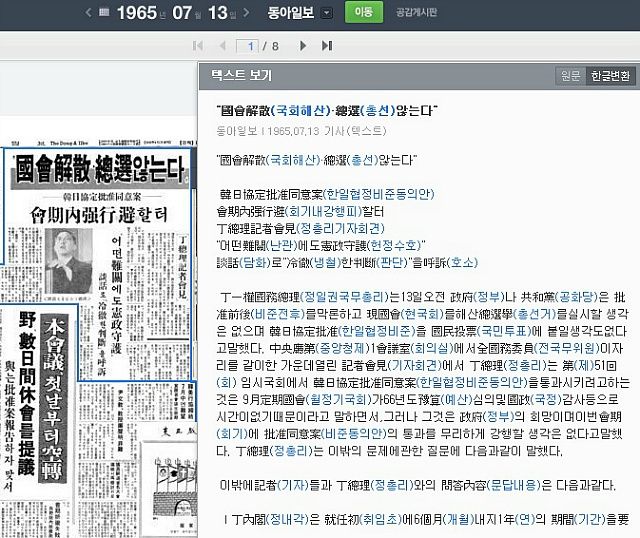Select the day 13 text
The image size is (640, 538).
(218, 13)
